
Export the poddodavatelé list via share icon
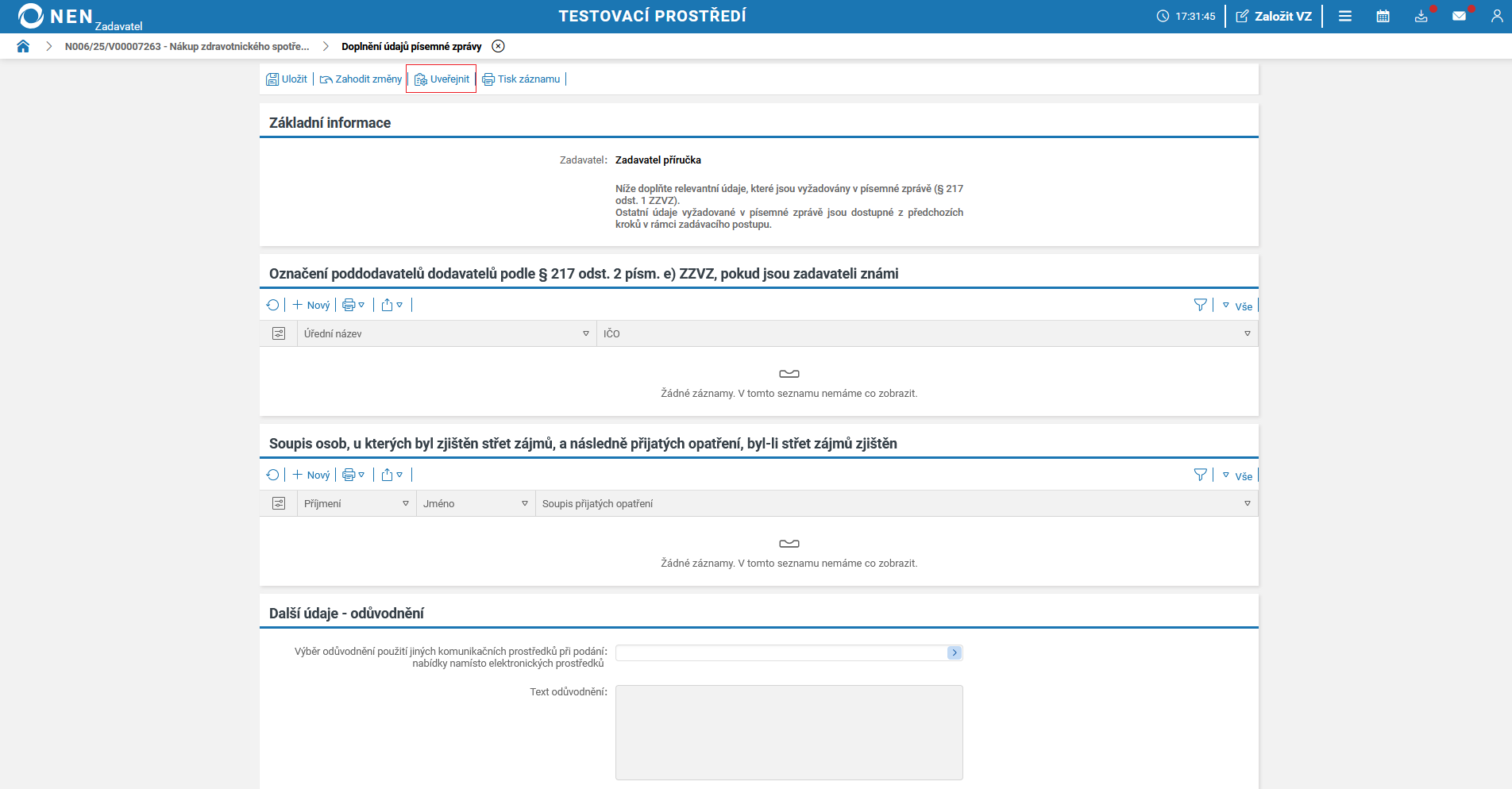click(x=387, y=305)
